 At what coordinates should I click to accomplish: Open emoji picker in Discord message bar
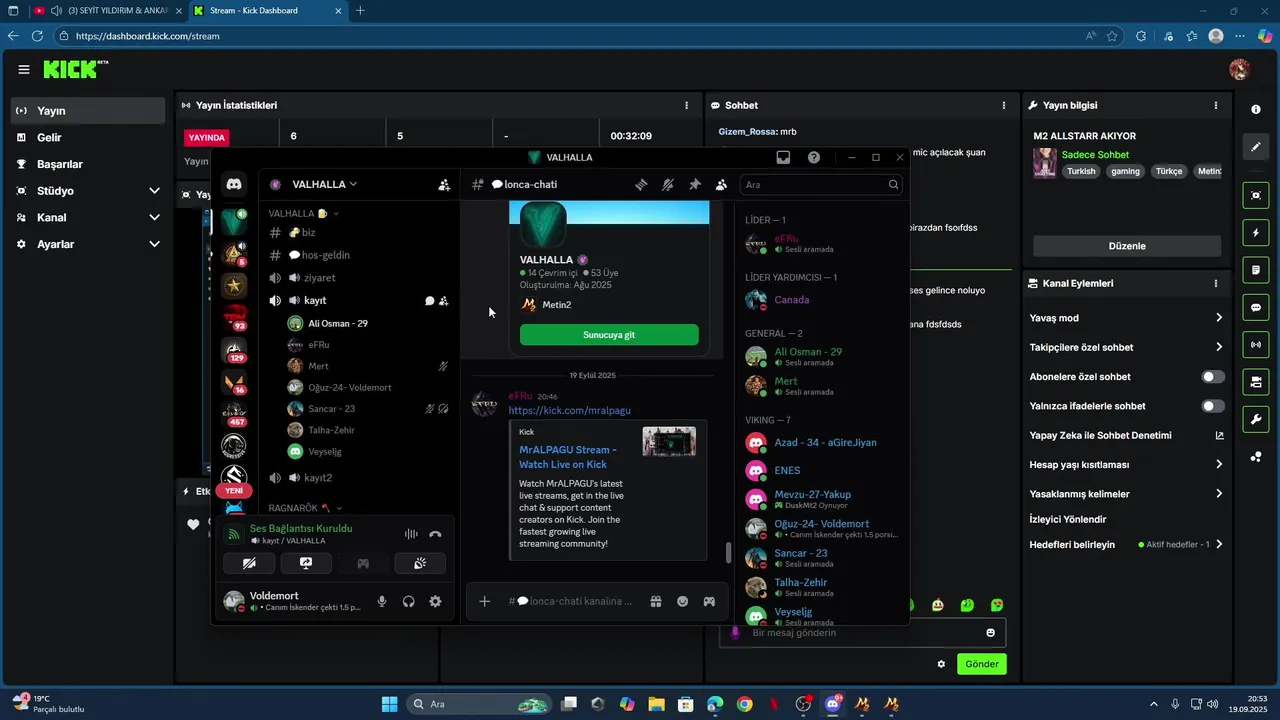coord(682,601)
